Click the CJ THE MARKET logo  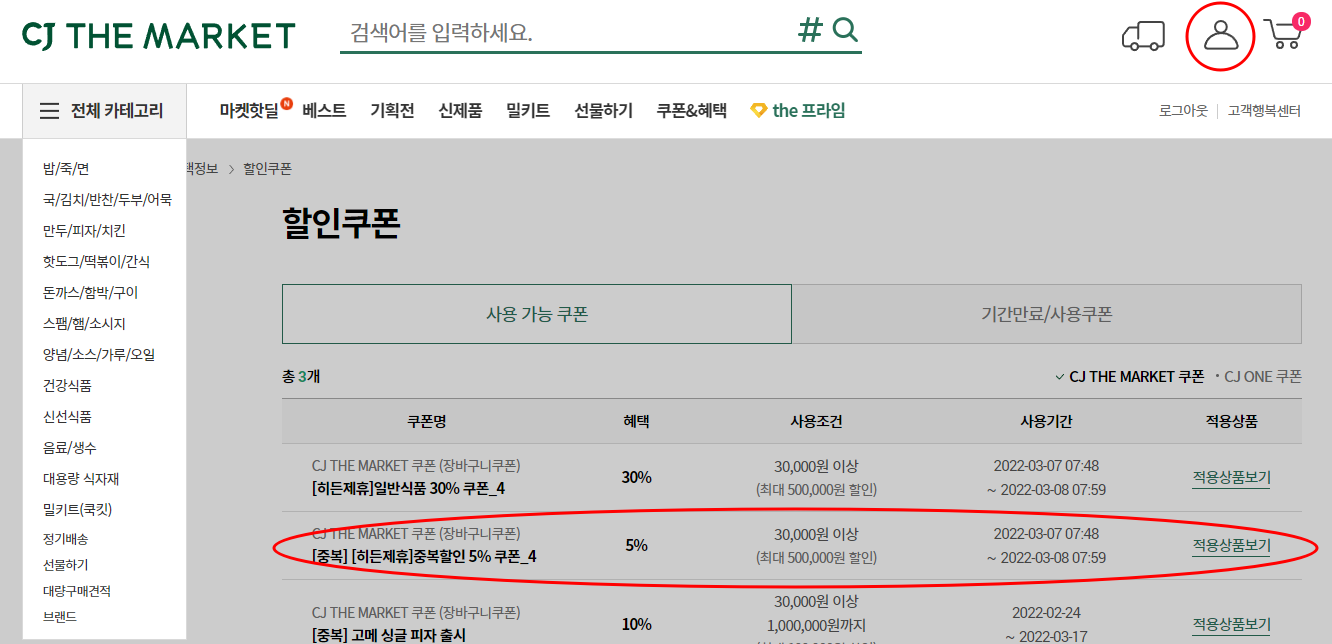coord(159,35)
